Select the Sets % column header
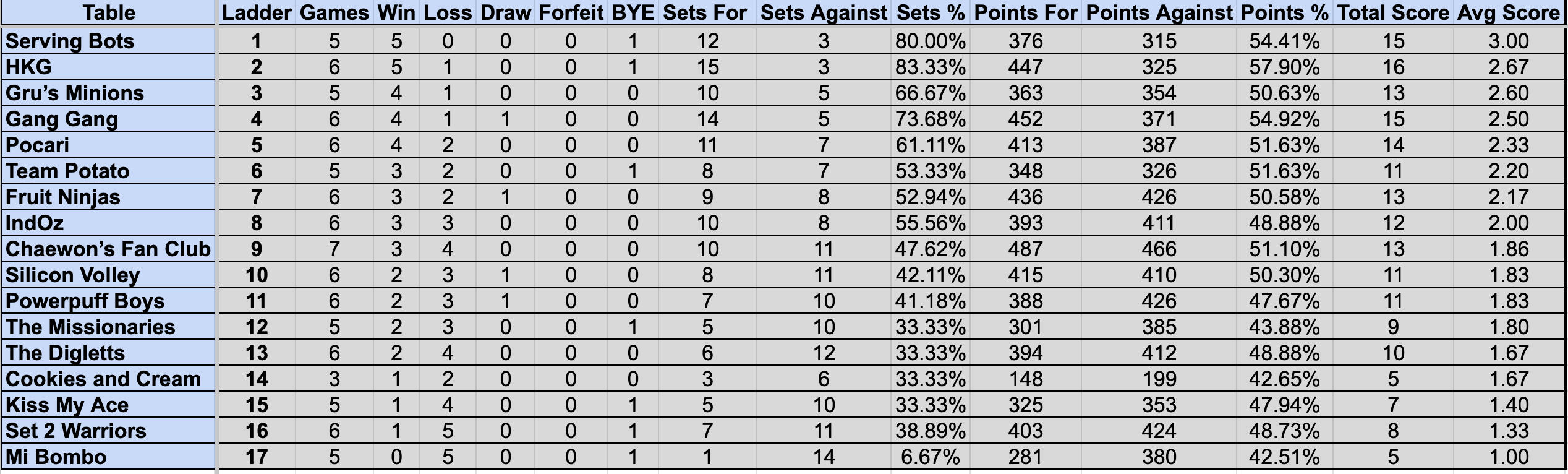Viewport: 1568px width, 474px height. 931,12
